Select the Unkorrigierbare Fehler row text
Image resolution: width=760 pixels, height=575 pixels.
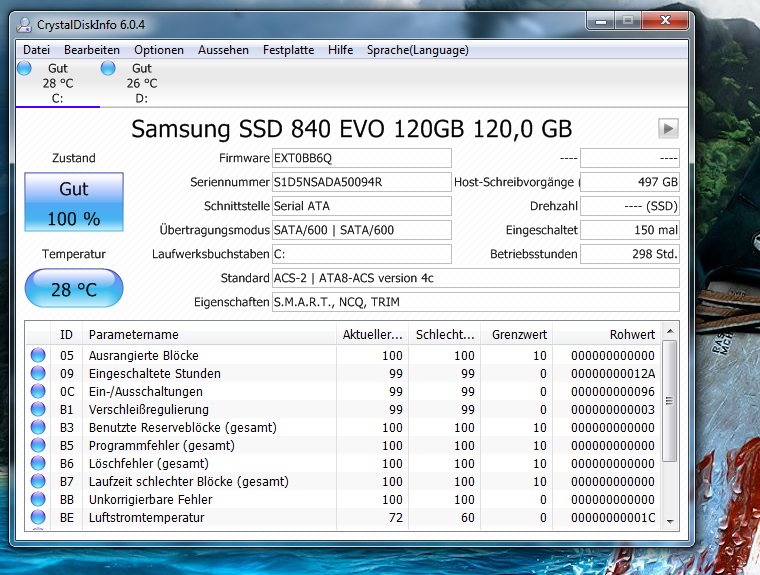coord(150,499)
